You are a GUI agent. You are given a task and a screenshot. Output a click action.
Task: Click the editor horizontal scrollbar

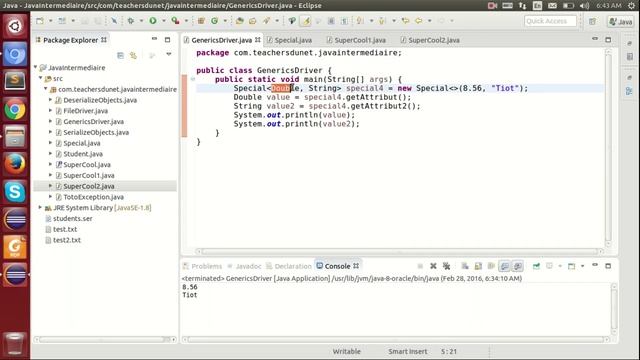(x=400, y=251)
